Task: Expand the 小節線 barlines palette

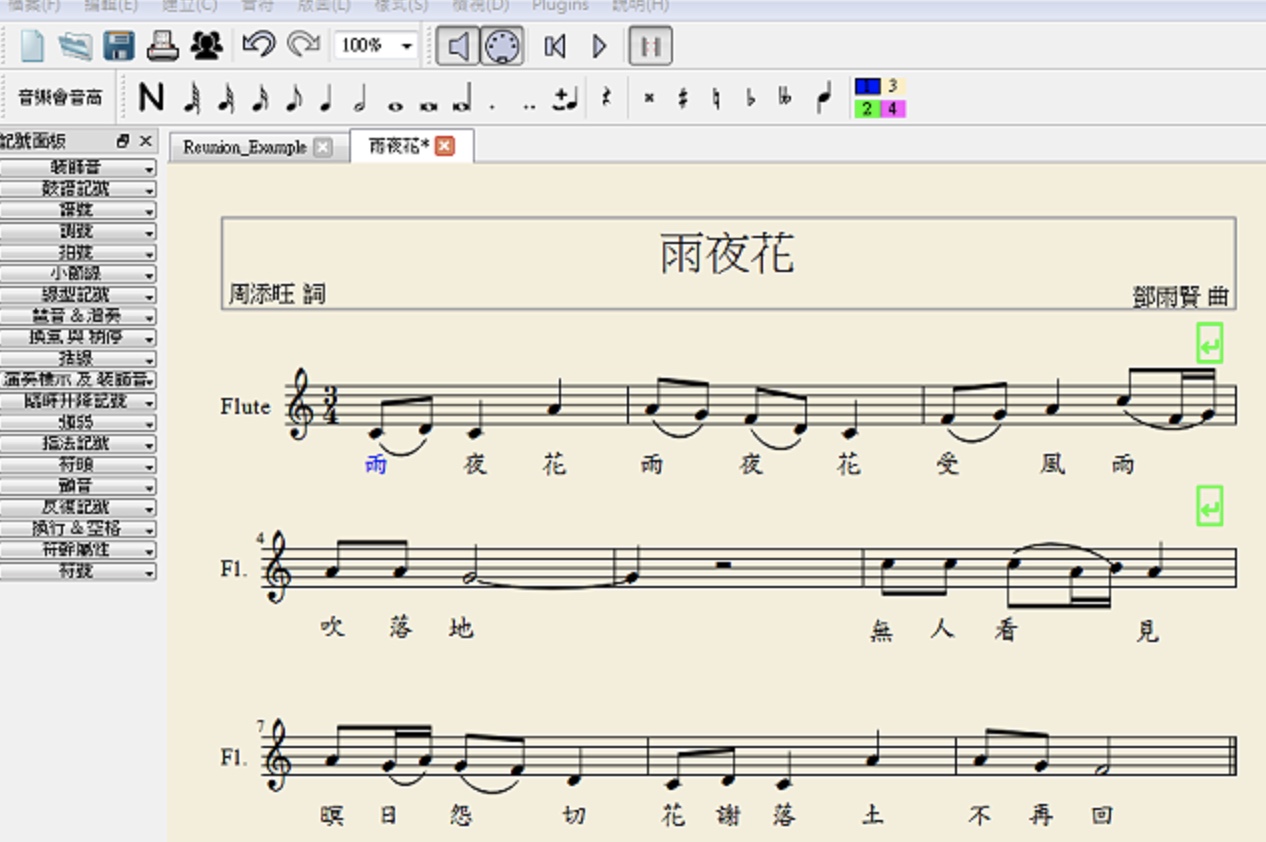Action: click(78, 274)
